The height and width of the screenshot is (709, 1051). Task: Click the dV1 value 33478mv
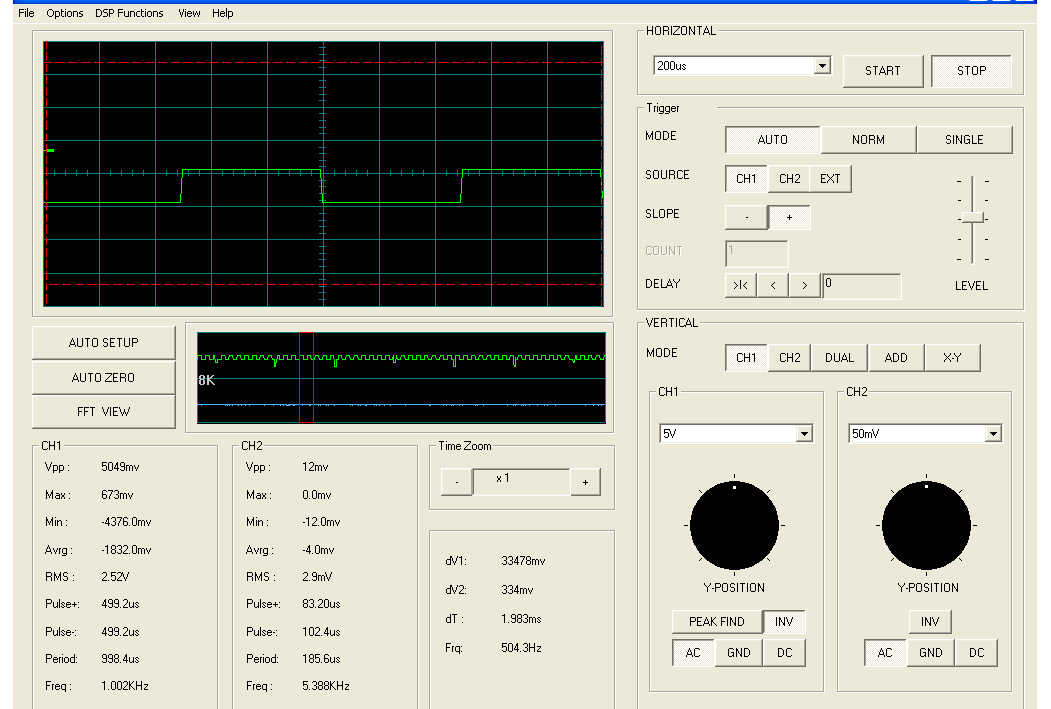[523, 561]
